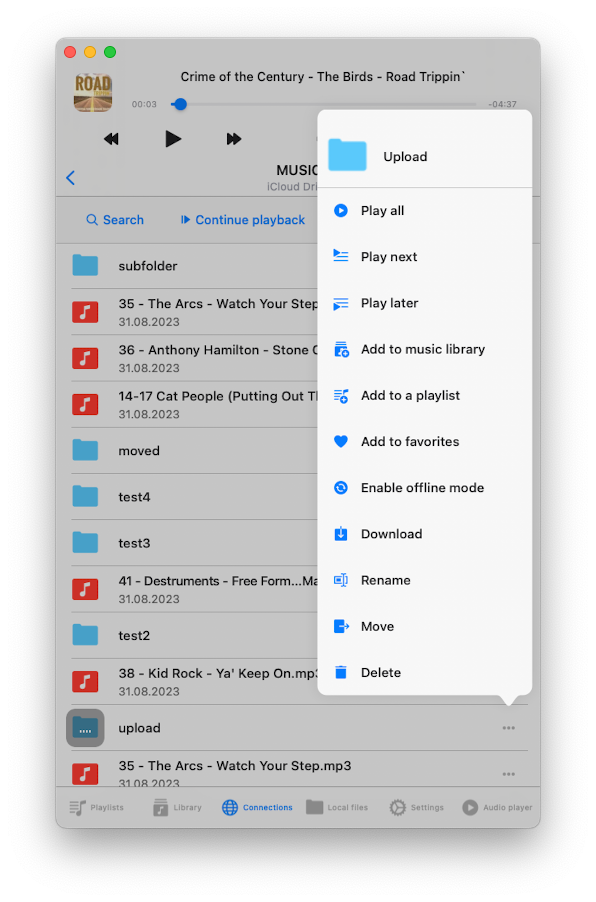
Task: Switch to the Settings tab
Action: tap(417, 808)
